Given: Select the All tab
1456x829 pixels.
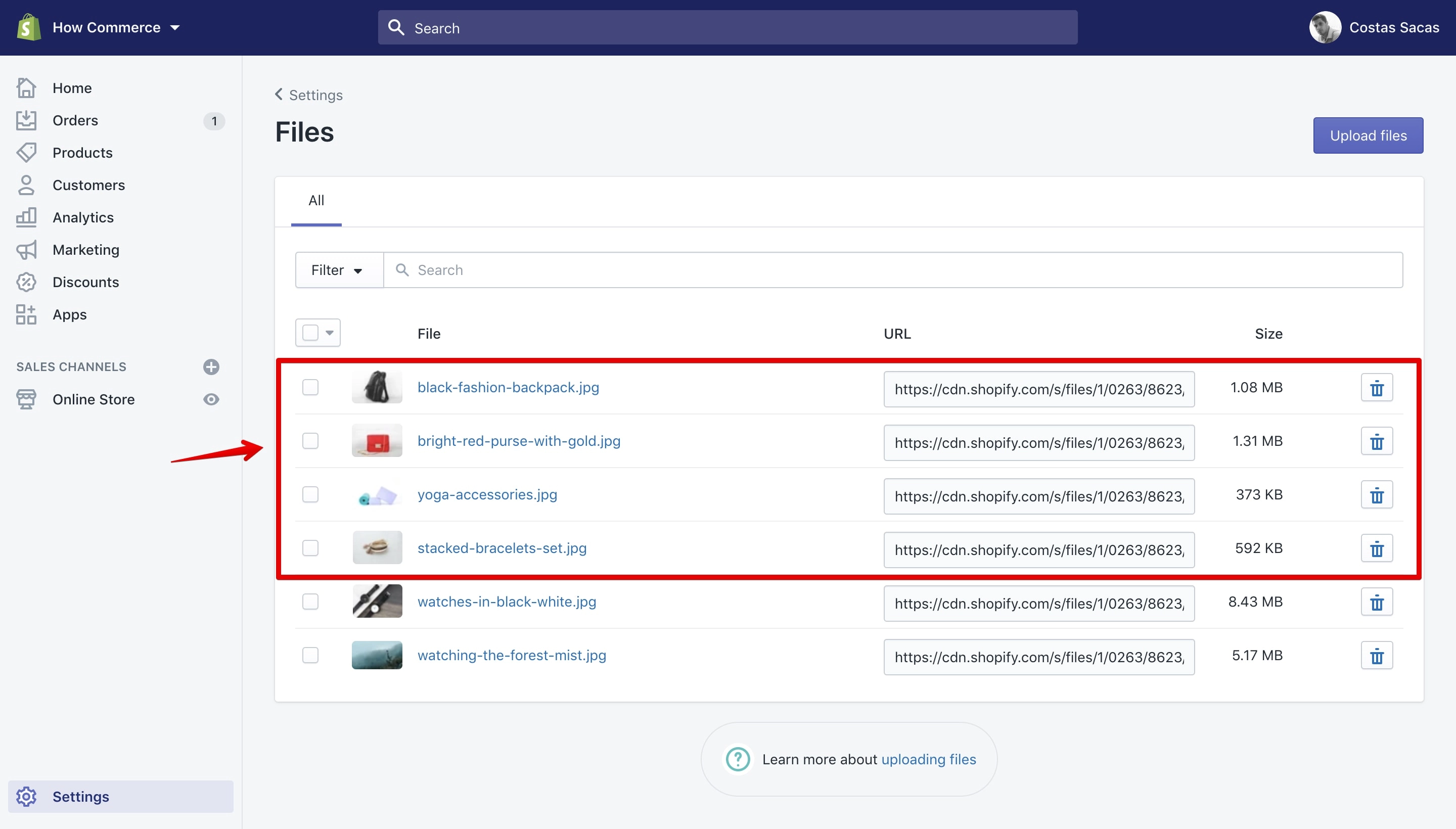Looking at the screenshot, I should click(x=316, y=201).
